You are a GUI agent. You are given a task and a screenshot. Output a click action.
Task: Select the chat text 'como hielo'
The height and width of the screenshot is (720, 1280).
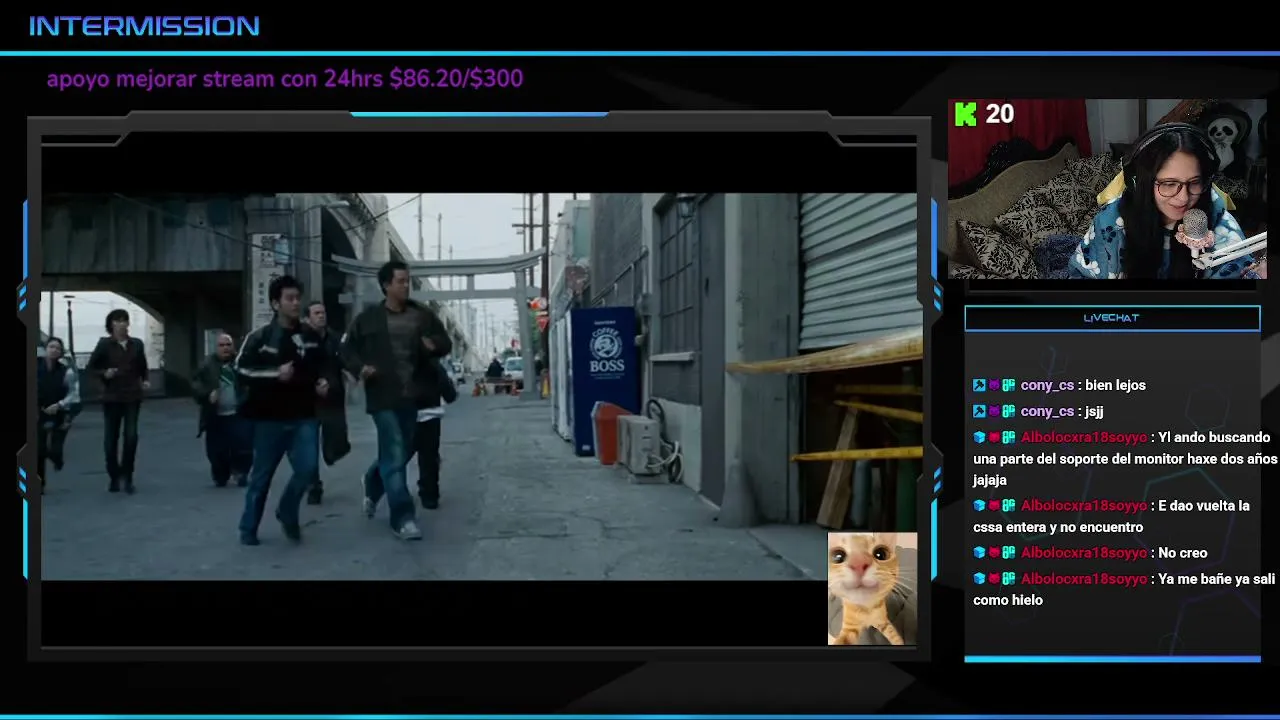pyautogui.click(x=1008, y=600)
